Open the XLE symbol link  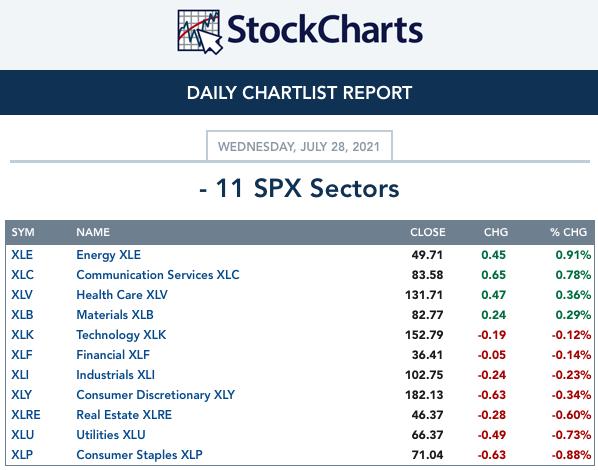[22, 255]
